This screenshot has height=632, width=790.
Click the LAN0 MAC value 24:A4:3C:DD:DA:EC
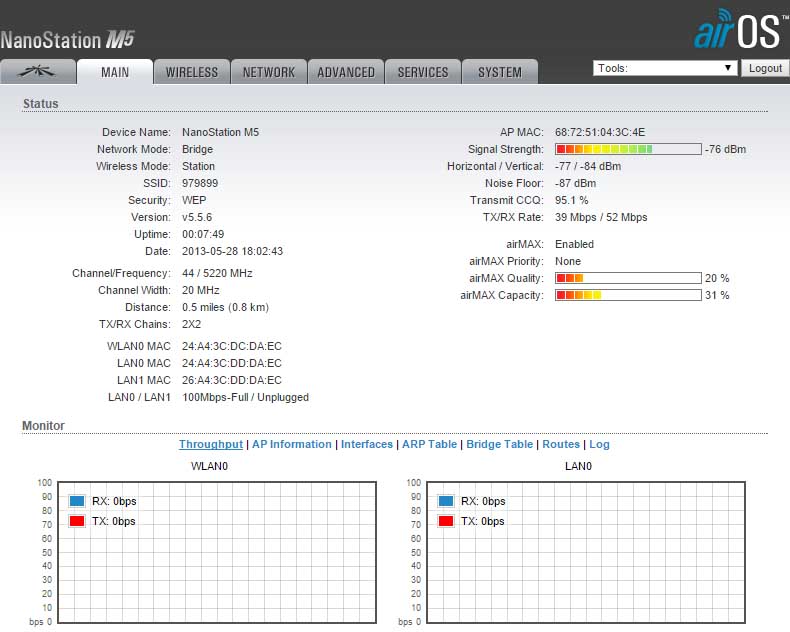232,363
